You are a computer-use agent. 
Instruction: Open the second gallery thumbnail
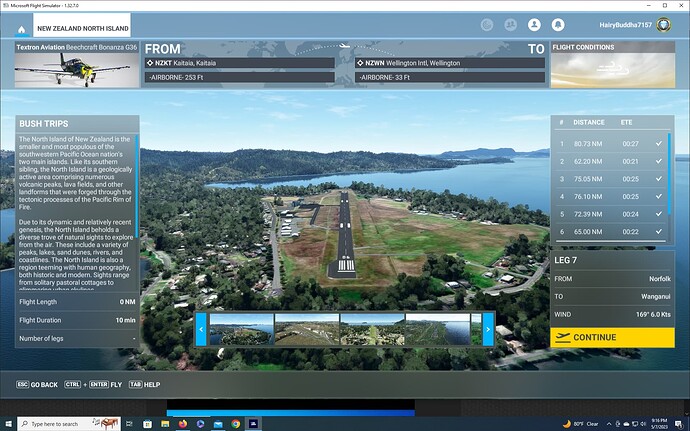[x=307, y=329]
